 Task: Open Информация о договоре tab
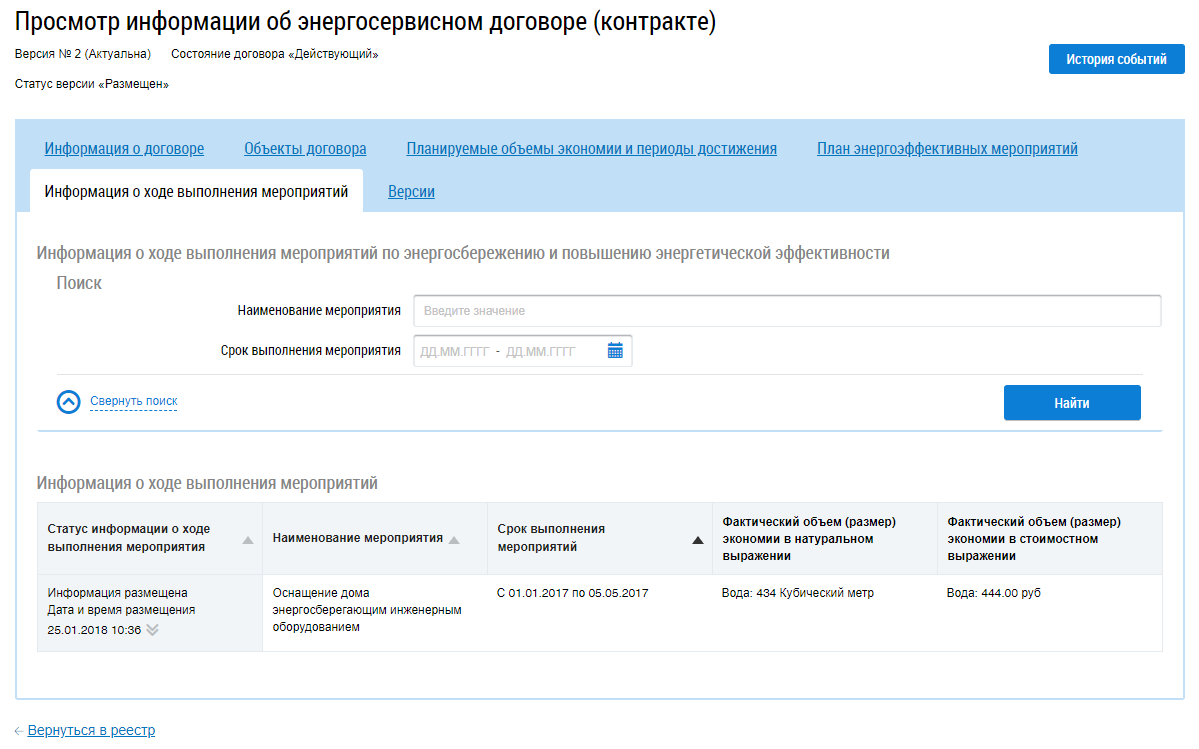124,148
